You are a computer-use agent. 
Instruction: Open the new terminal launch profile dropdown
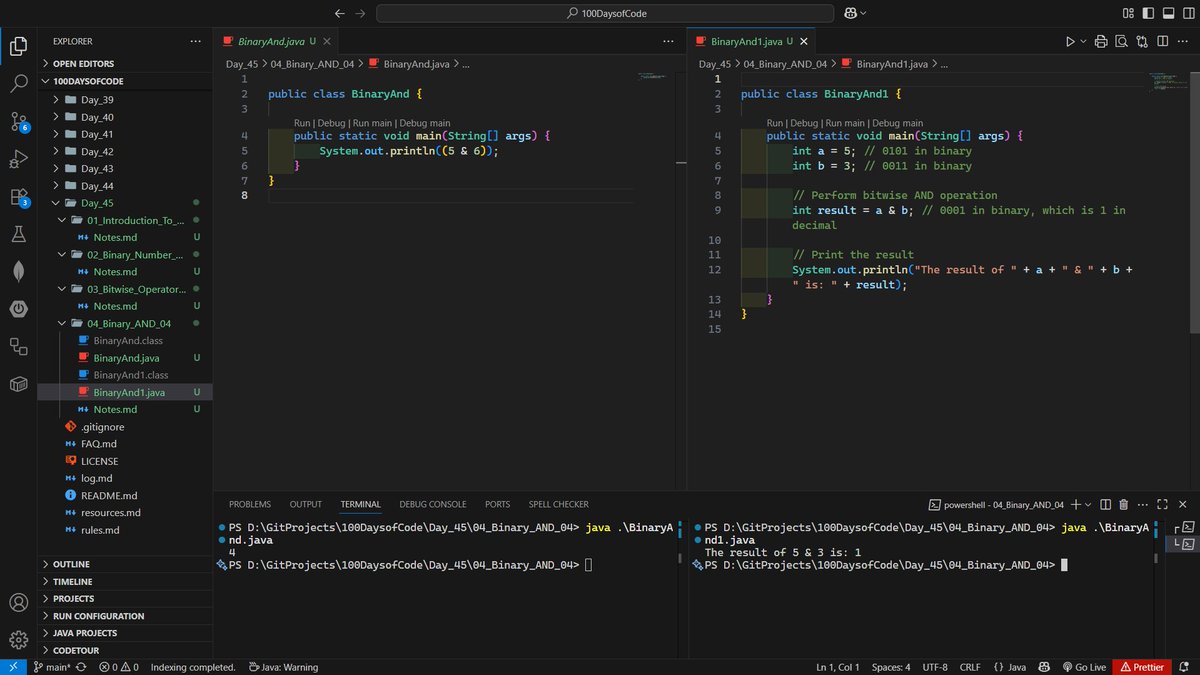[1090, 504]
